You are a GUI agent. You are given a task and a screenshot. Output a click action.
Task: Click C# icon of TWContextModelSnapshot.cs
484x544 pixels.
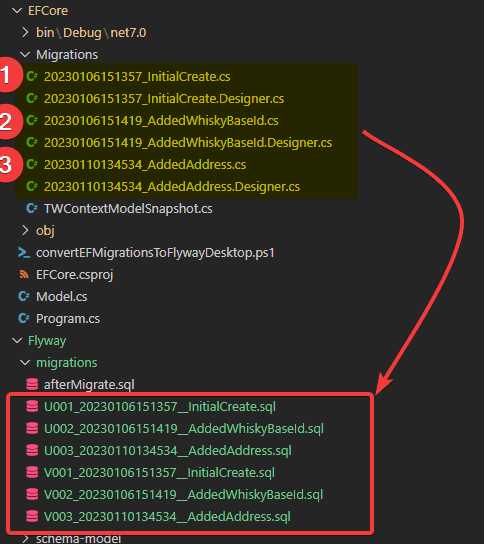coord(32,209)
